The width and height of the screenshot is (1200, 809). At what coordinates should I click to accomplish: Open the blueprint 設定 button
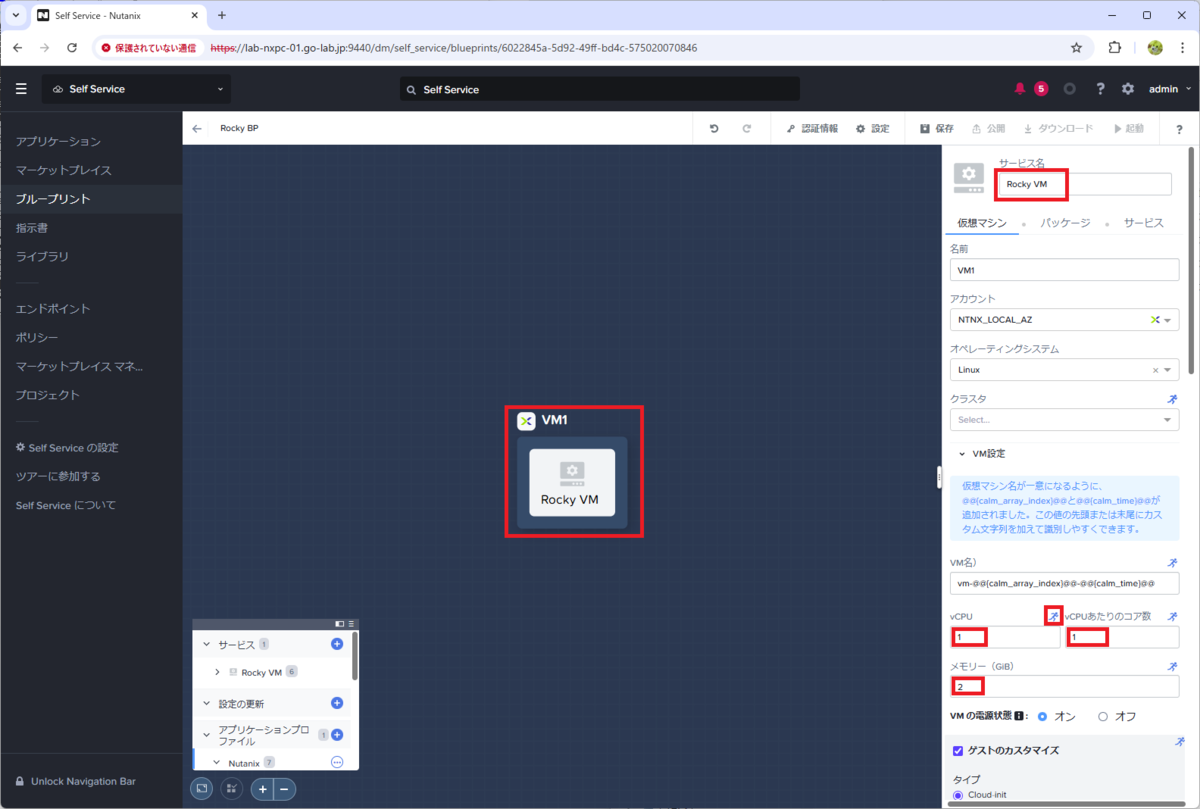point(873,128)
